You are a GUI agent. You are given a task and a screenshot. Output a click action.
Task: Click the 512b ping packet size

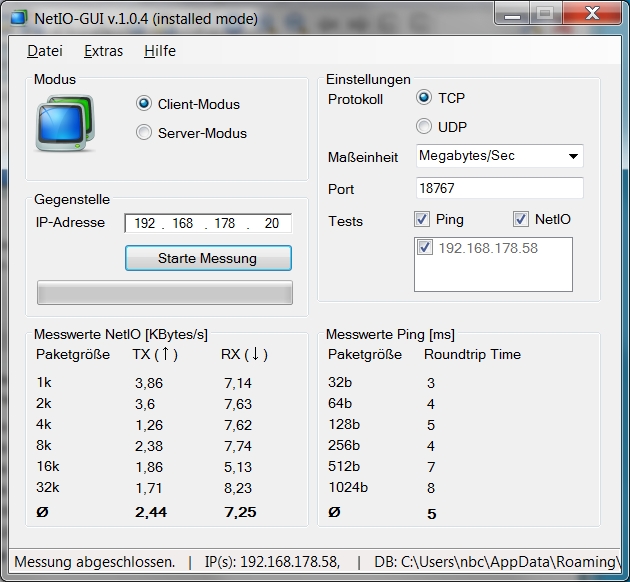pos(344,466)
